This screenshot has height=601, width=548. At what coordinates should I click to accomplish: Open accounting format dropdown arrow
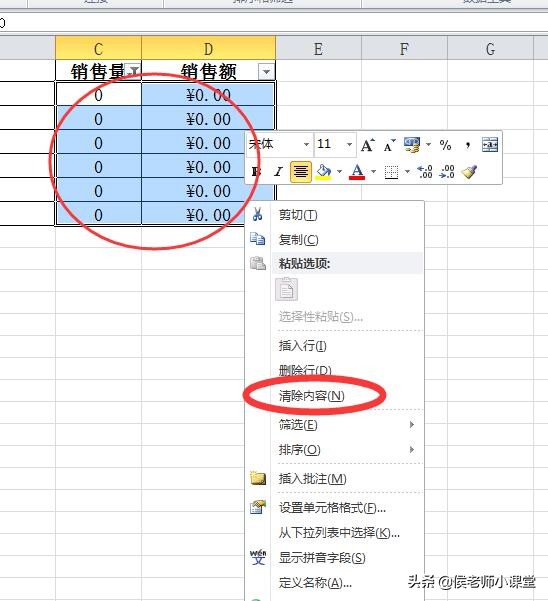click(428, 145)
